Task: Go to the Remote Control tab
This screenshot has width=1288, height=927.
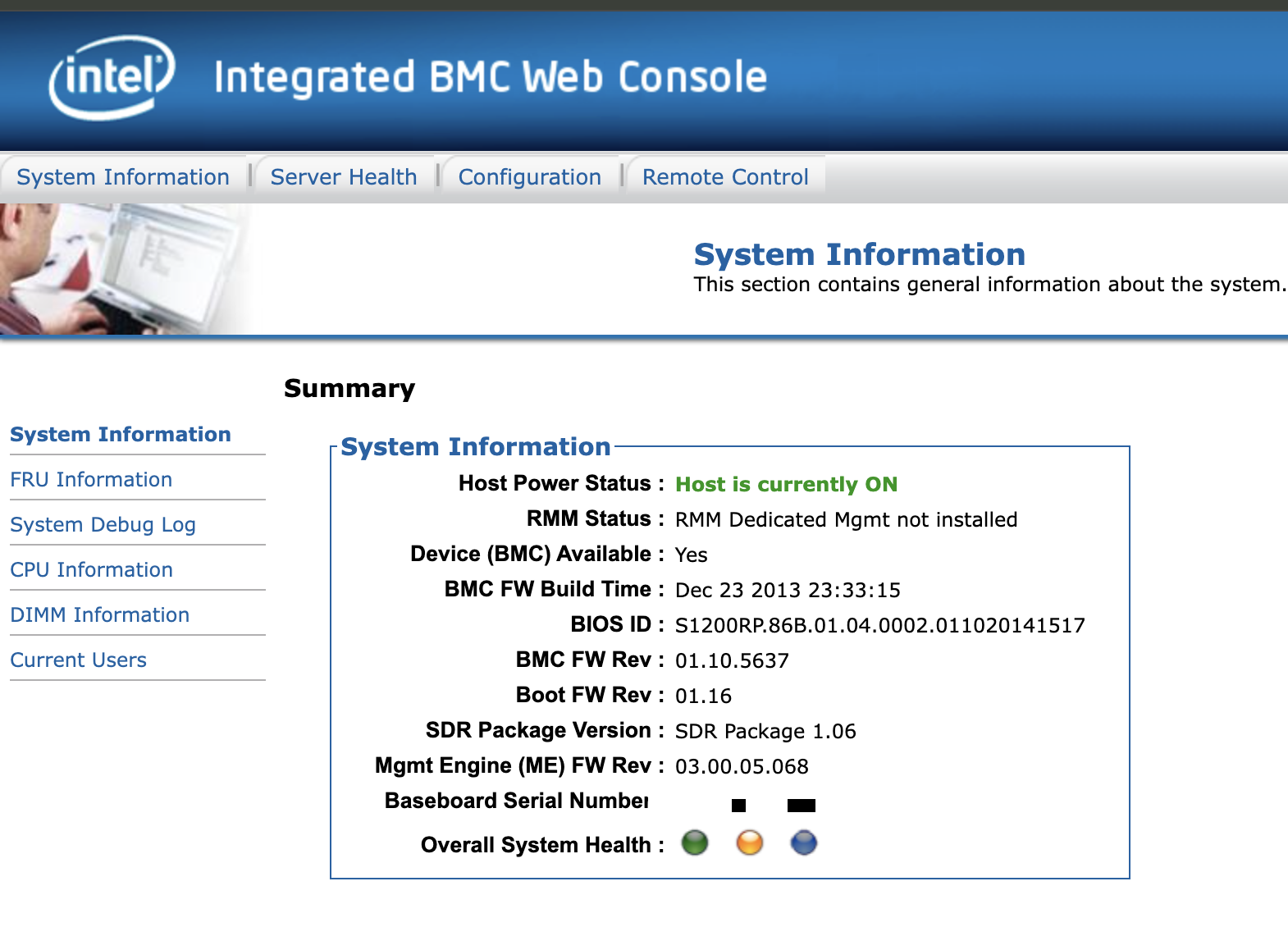Action: (725, 177)
